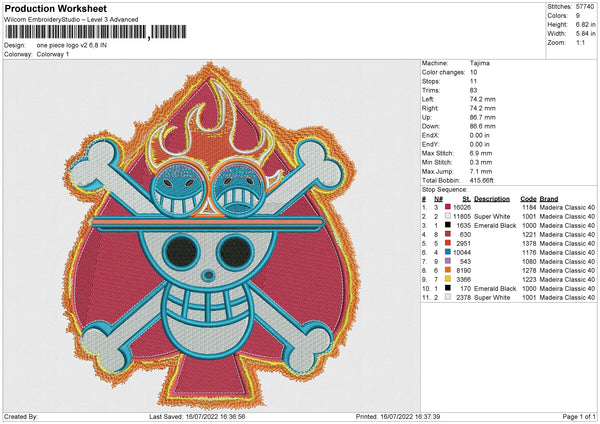Click the 'Brand' column header
Screen dimensions: 600x424
pos(549,199)
